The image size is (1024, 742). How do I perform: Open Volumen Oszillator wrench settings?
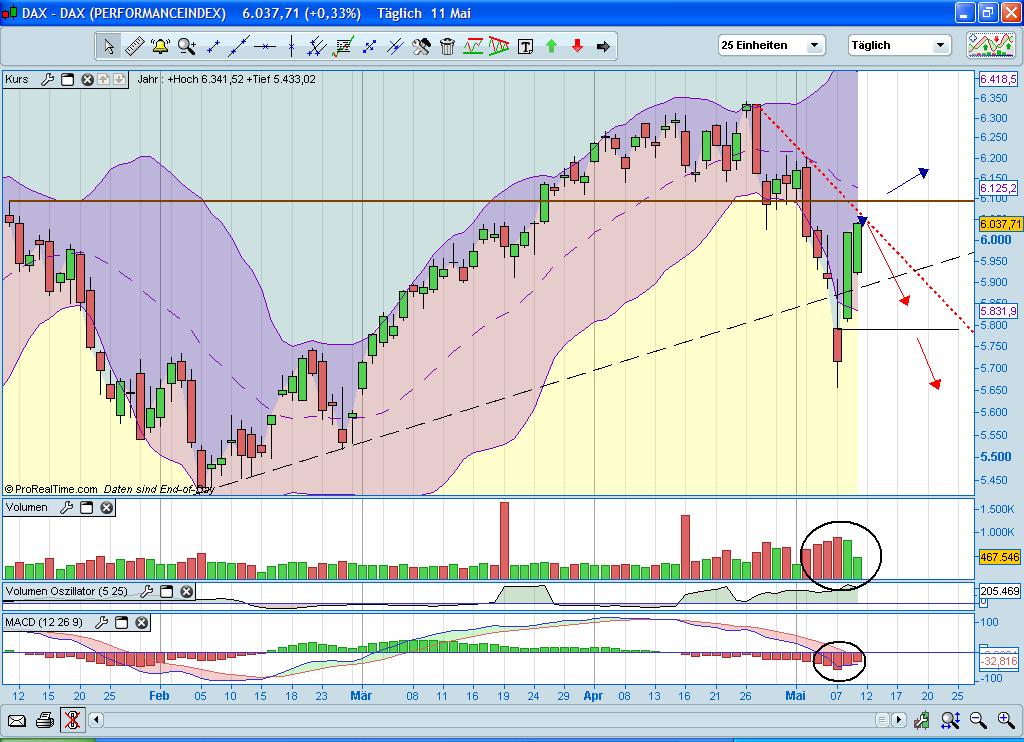[x=146, y=591]
